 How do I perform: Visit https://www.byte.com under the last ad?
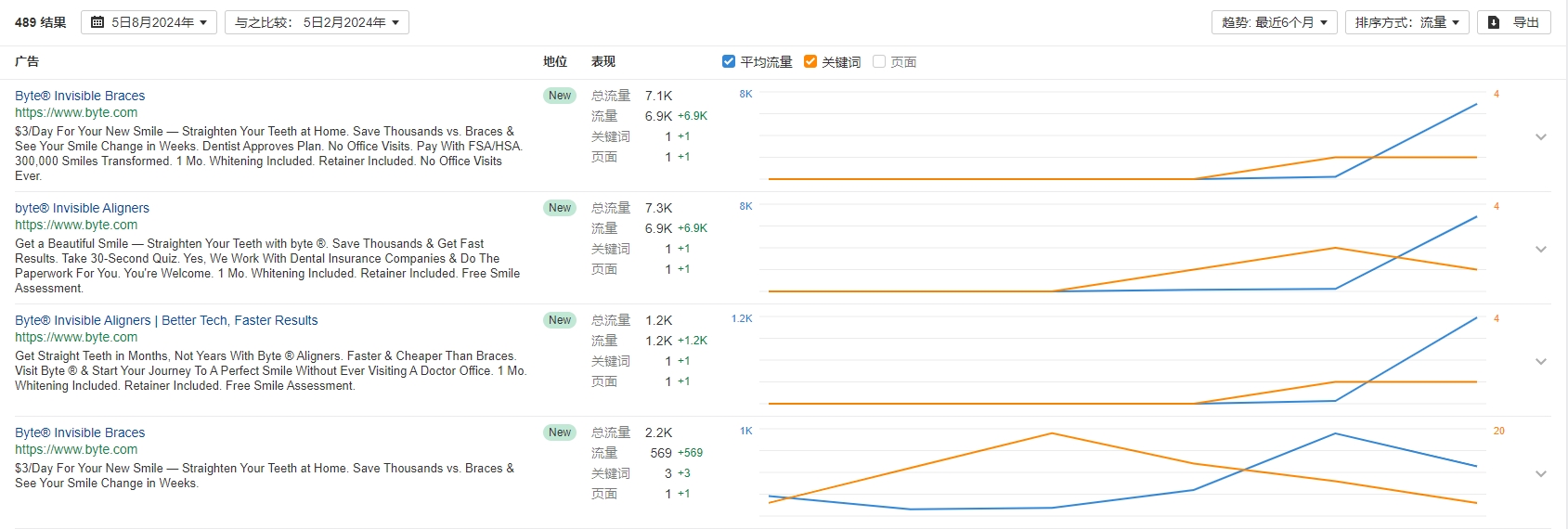click(76, 449)
